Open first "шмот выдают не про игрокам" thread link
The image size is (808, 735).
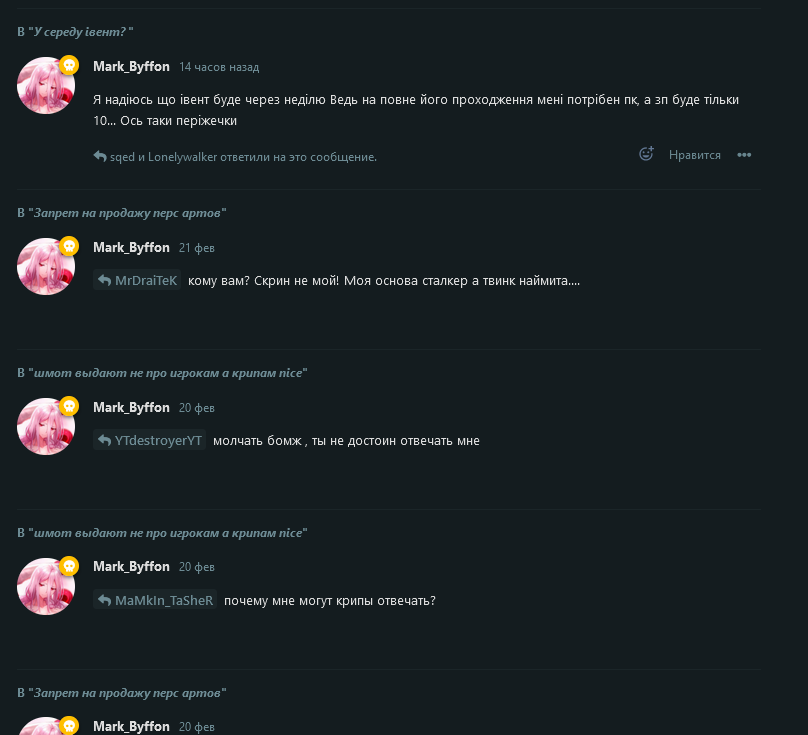pos(167,373)
